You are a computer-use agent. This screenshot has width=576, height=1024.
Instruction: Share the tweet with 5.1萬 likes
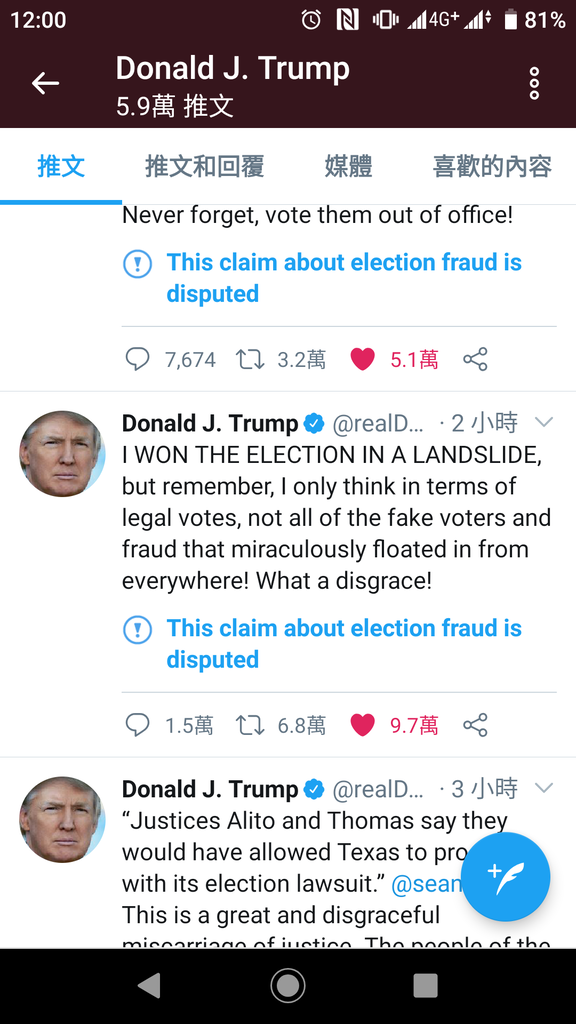[x=475, y=359]
